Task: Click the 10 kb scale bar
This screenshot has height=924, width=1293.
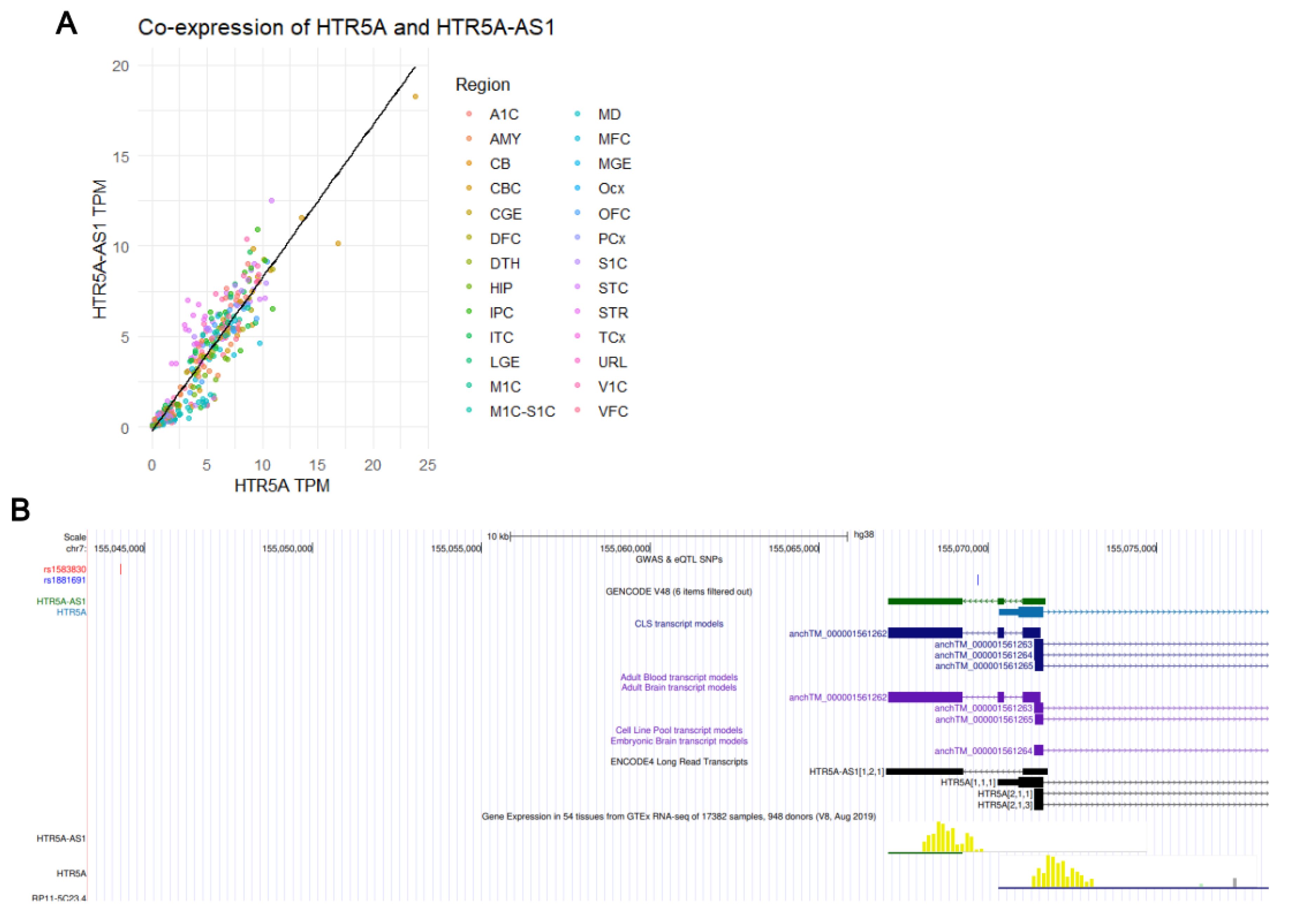Action: click(x=678, y=536)
